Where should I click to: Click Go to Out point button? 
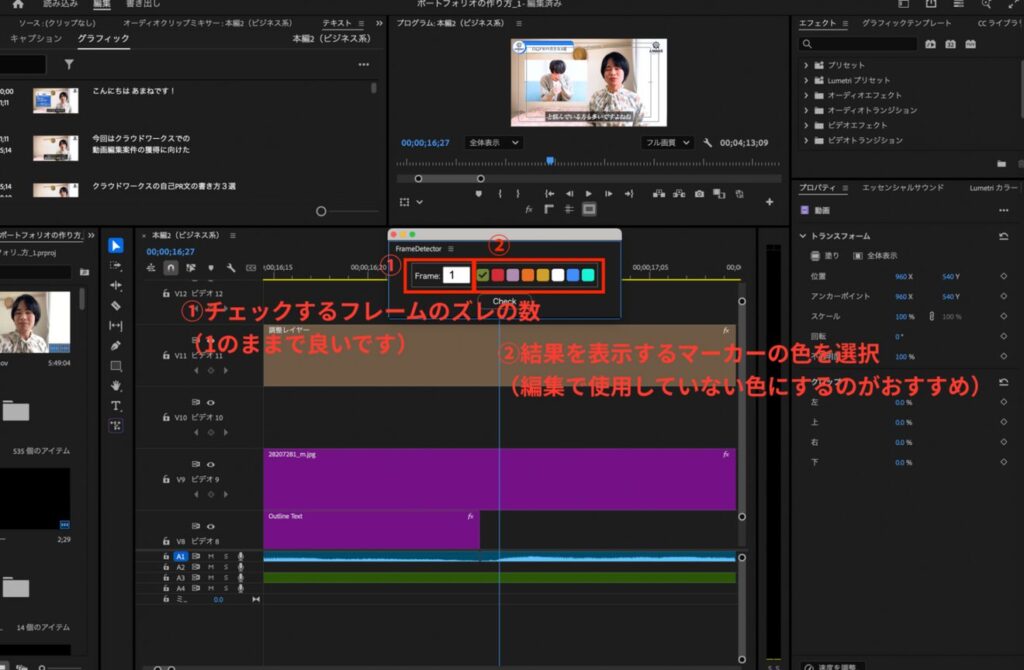[x=629, y=194]
